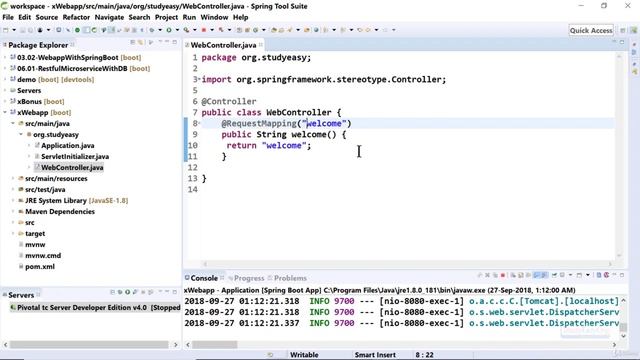
Task: Click the "welcome" return string on line 10
Action: tap(284, 145)
